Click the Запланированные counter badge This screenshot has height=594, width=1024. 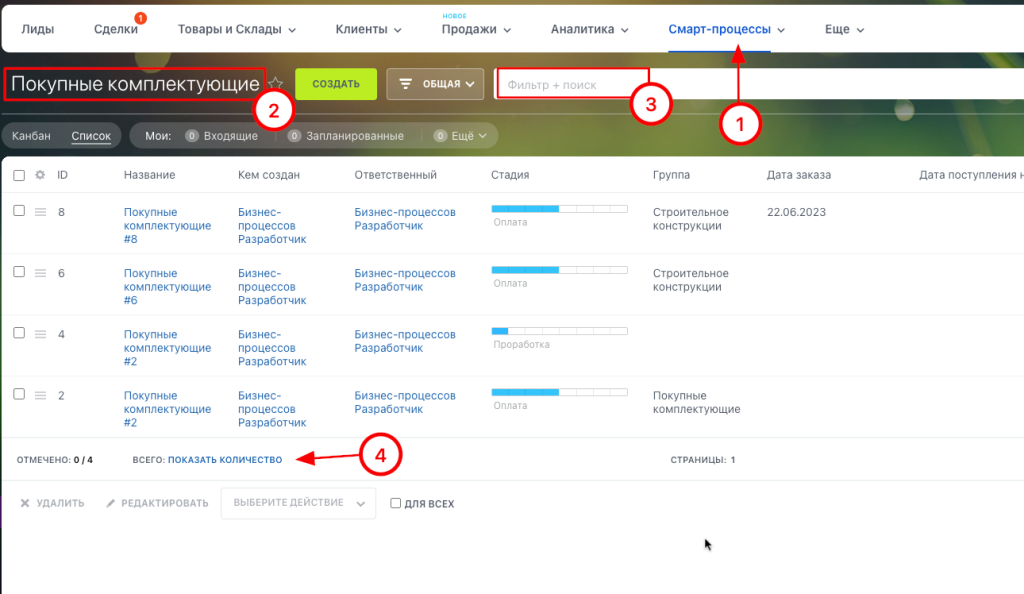pos(294,136)
